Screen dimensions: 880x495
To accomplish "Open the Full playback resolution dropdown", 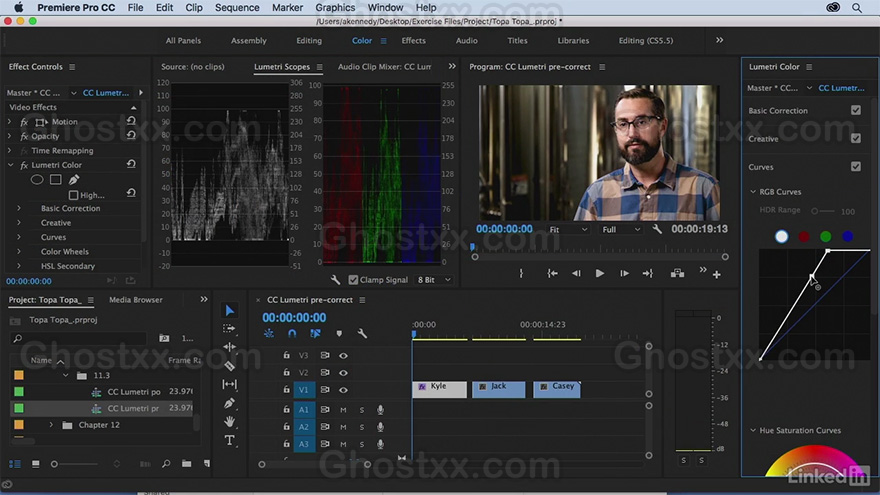I will click(x=621, y=230).
